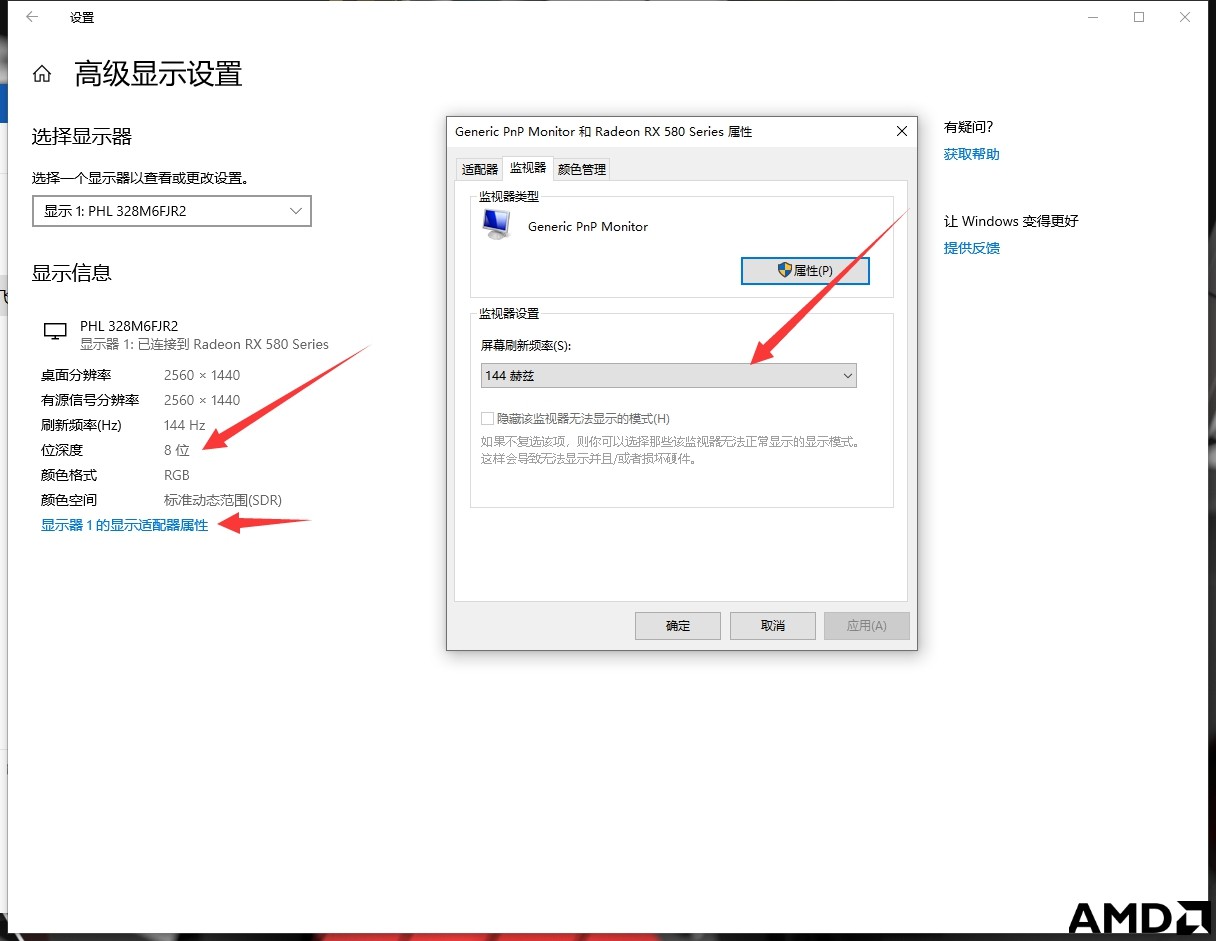Click the connected to Radeon RX 580 line

click(204, 344)
